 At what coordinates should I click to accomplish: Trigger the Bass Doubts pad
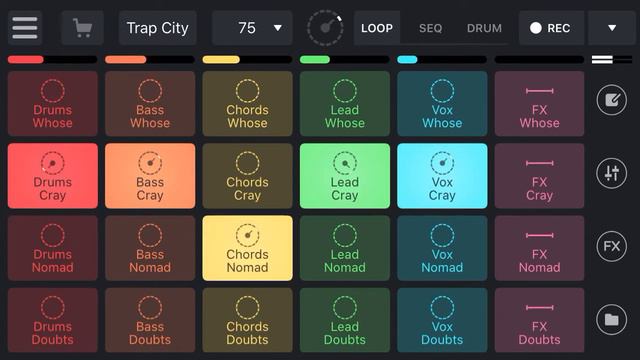(150, 320)
